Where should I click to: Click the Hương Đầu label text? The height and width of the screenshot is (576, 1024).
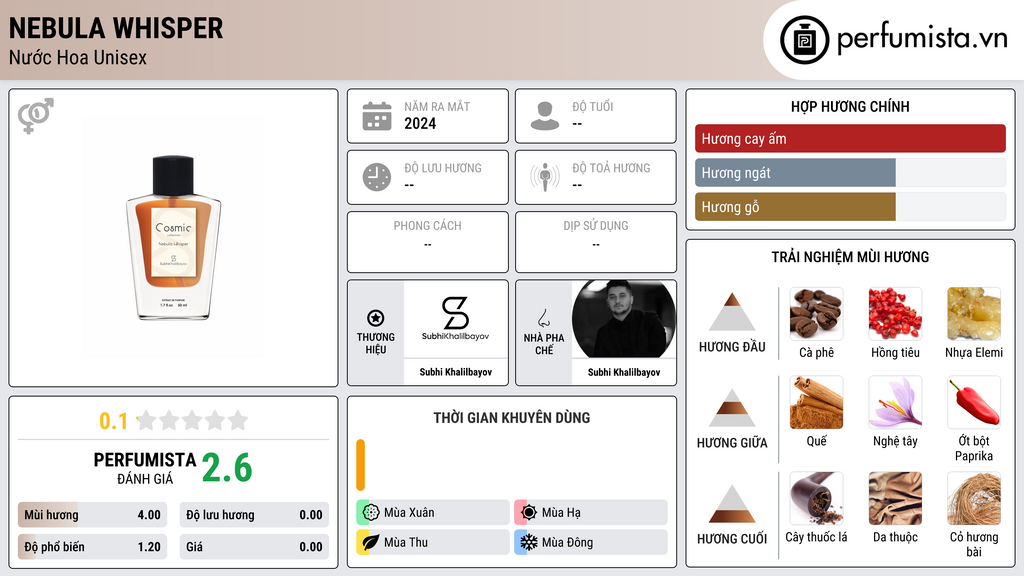coord(732,347)
